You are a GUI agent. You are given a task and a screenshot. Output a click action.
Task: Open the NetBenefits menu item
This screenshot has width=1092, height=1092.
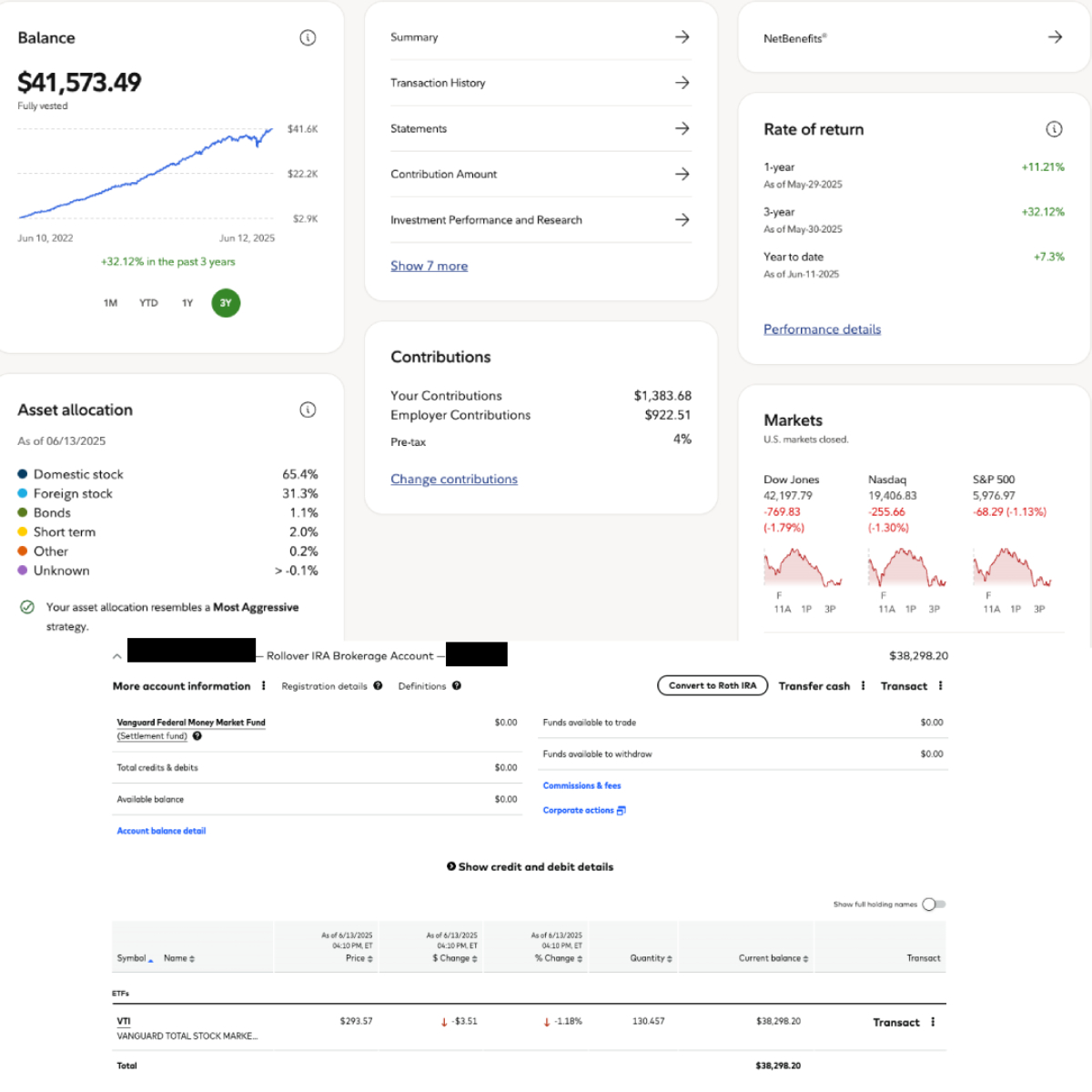[914, 37]
